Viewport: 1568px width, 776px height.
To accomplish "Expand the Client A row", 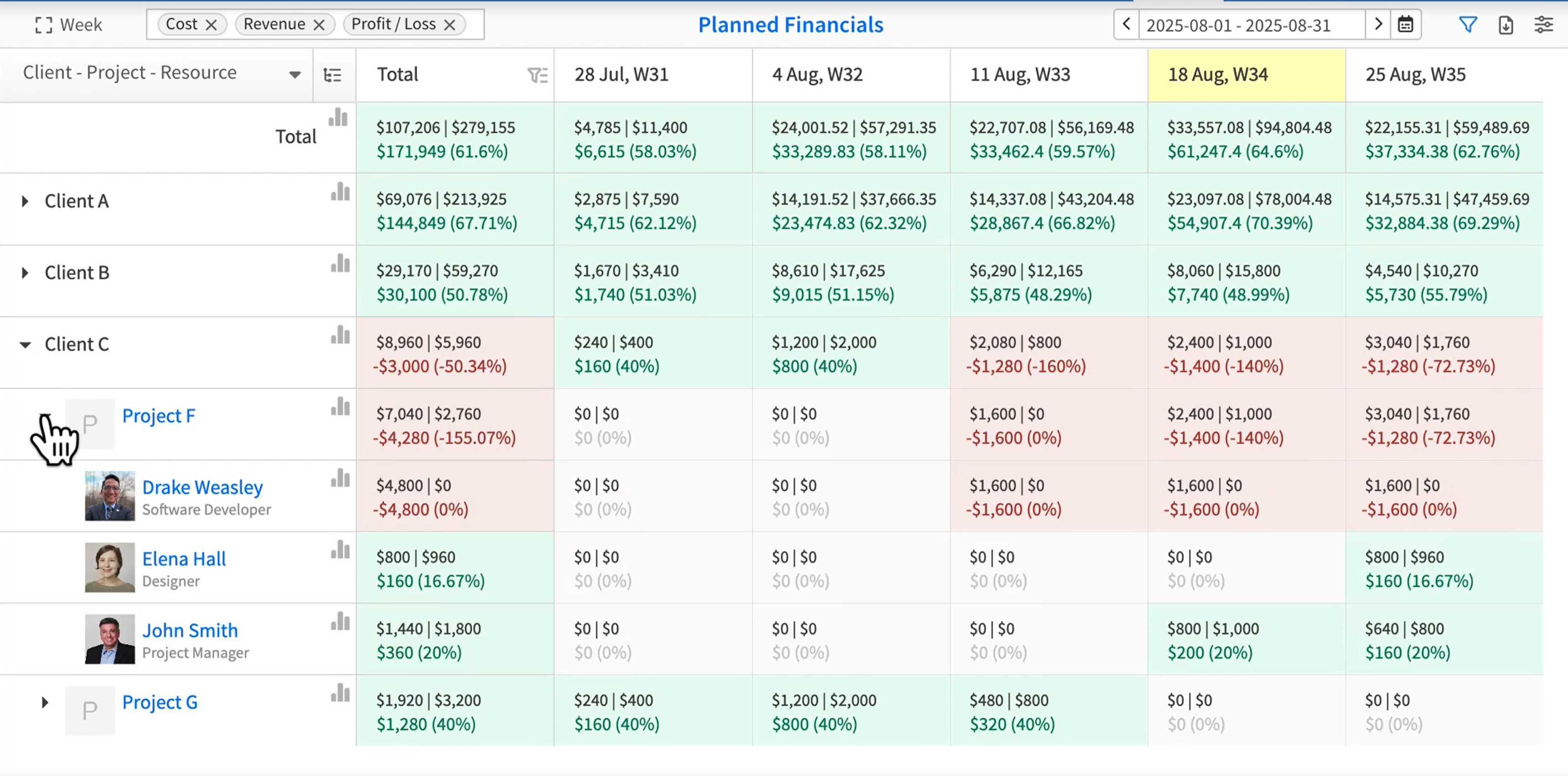I will (x=25, y=201).
